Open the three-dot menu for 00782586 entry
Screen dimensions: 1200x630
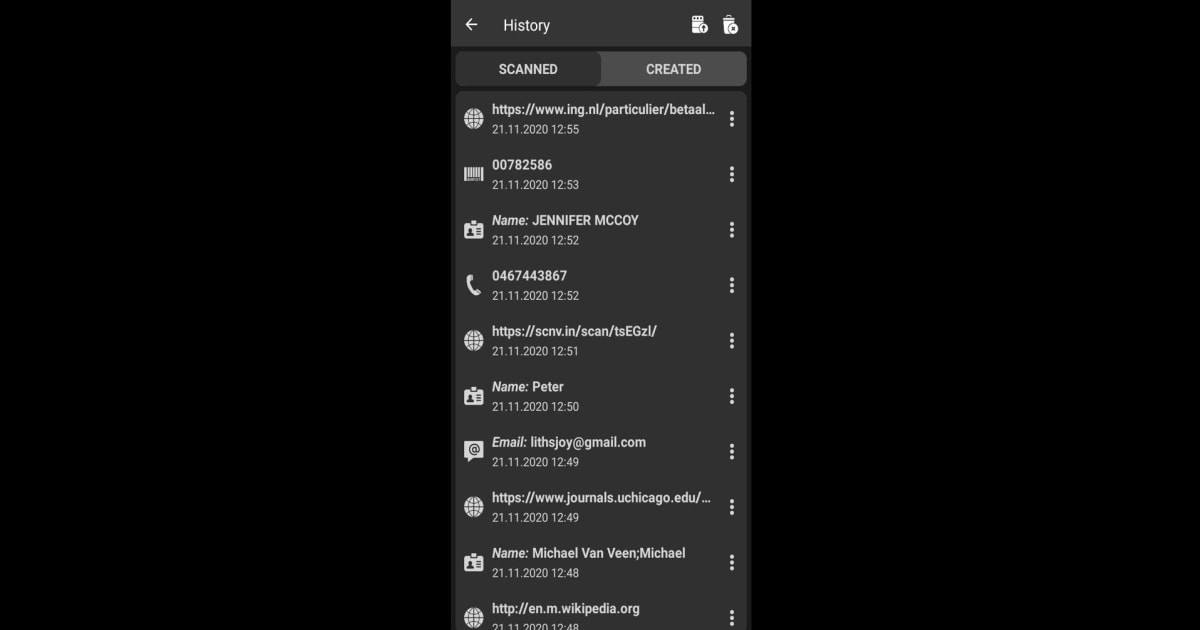732,174
